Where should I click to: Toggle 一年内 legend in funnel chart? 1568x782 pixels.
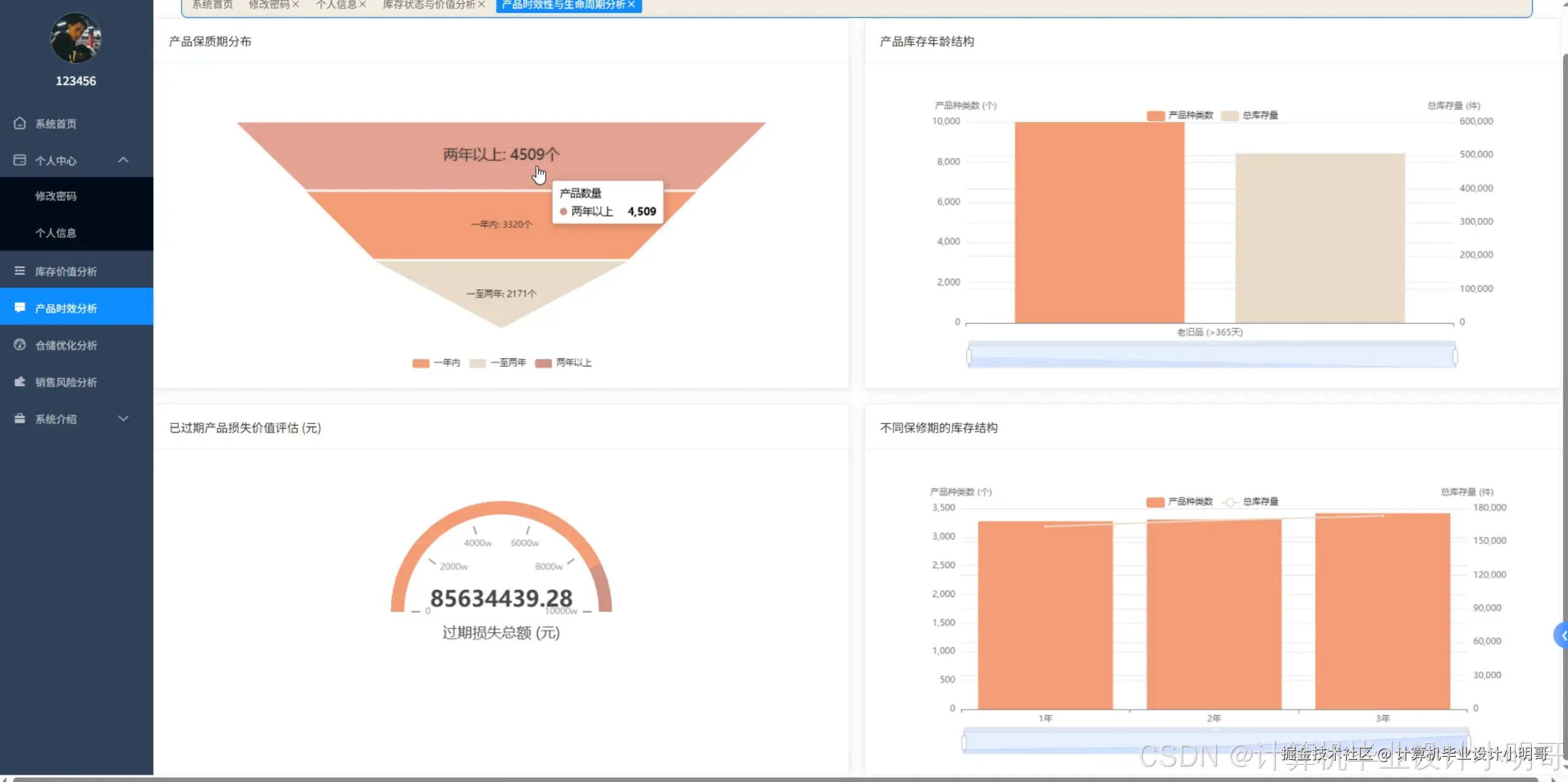421,363
